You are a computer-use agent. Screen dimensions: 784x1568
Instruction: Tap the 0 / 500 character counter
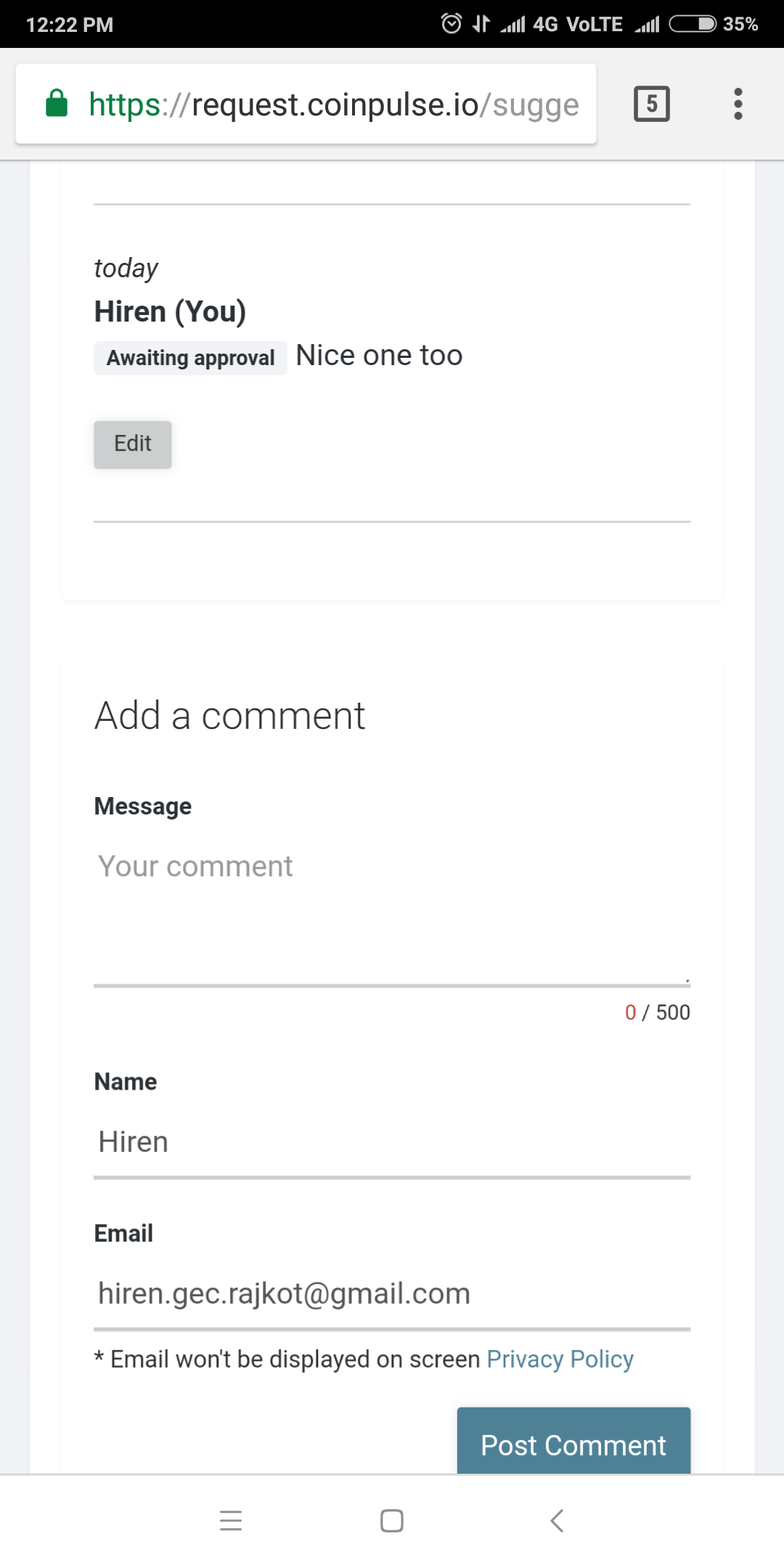point(658,1013)
